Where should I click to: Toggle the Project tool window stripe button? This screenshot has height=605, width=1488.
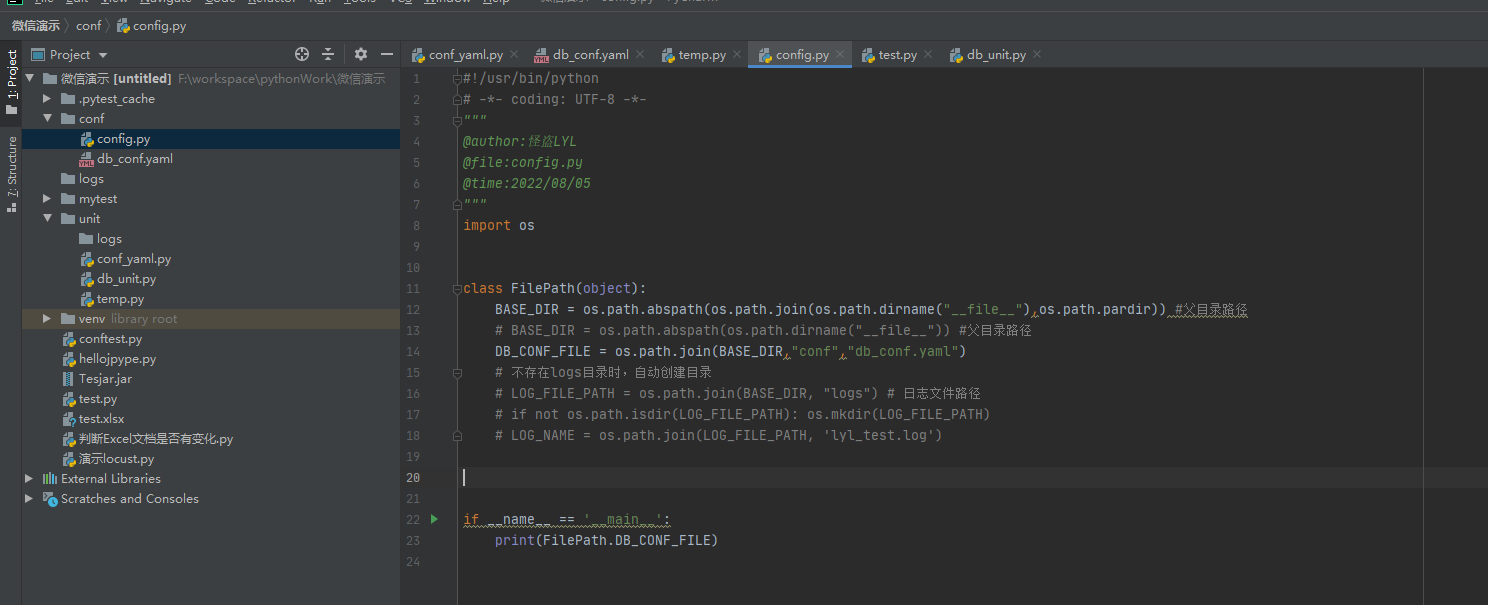11,82
